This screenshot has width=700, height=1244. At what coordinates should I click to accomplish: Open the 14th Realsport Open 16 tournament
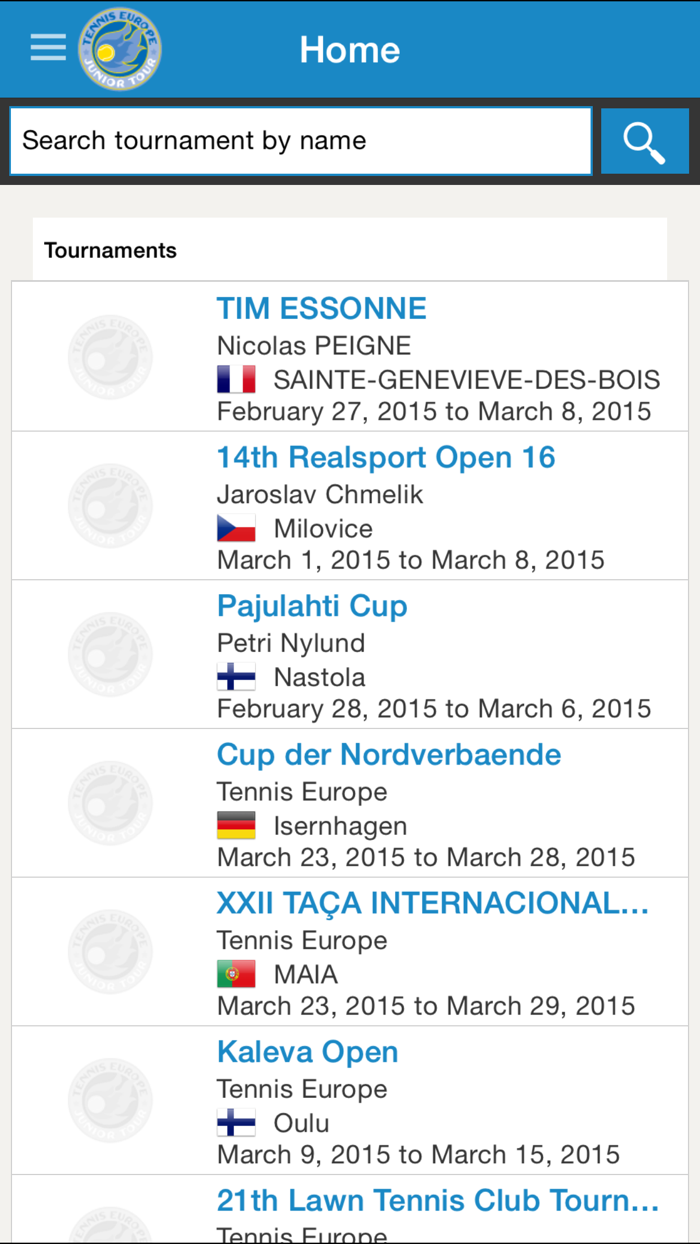(386, 457)
